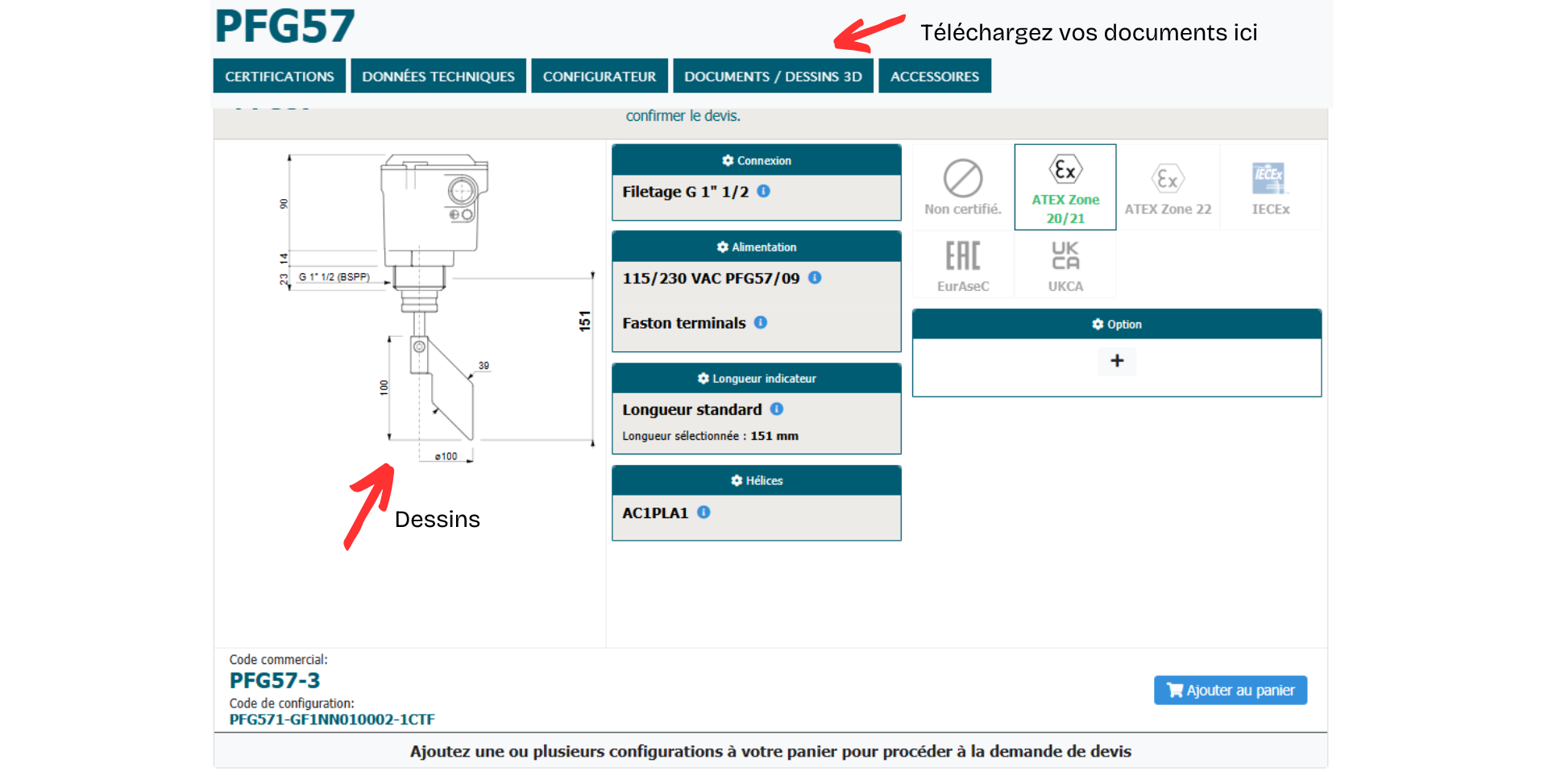Select the EurAsEC certification
Image resolution: width=1544 pixels, height=784 pixels.
coord(963,265)
